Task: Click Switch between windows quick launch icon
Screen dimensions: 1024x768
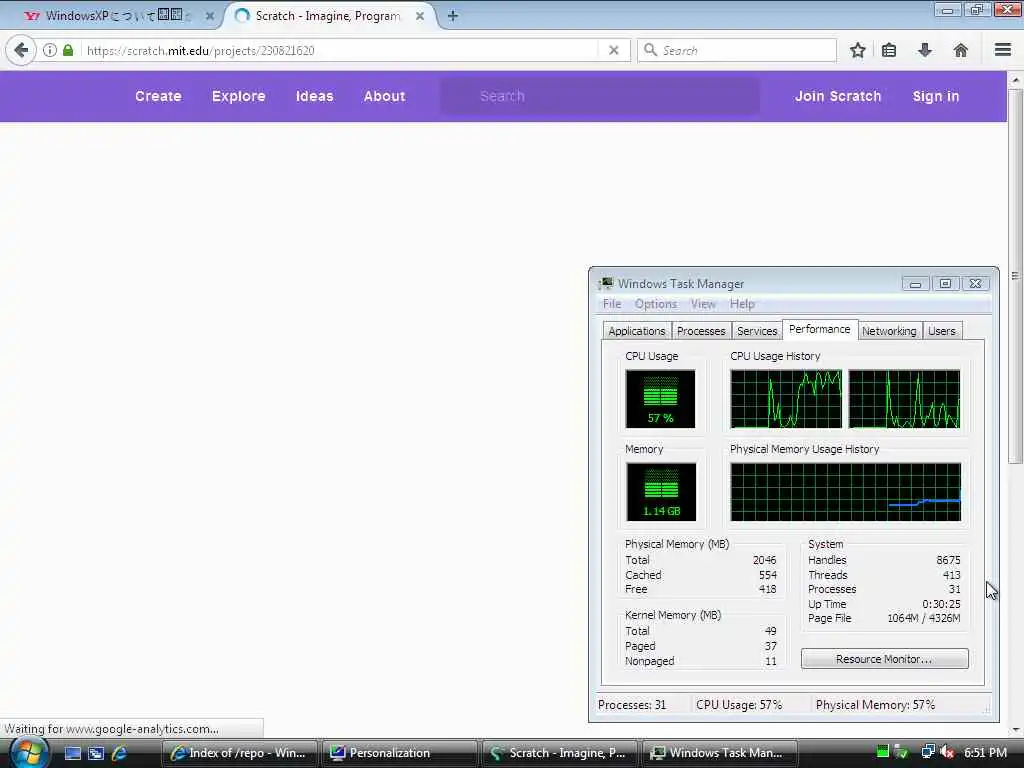Action: pyautogui.click(x=96, y=753)
